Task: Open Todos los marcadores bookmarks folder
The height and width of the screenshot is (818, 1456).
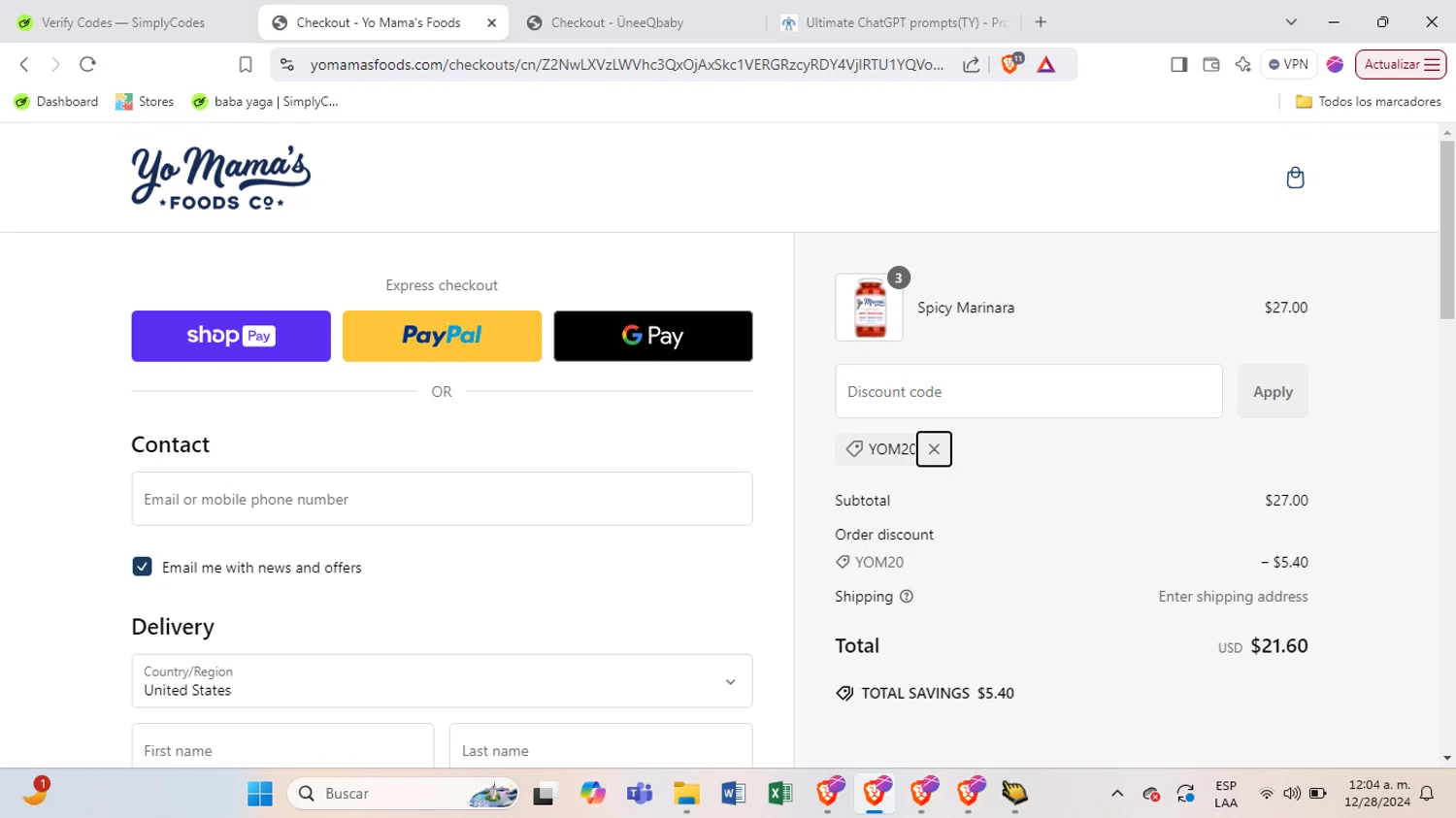Action: pos(1368,102)
